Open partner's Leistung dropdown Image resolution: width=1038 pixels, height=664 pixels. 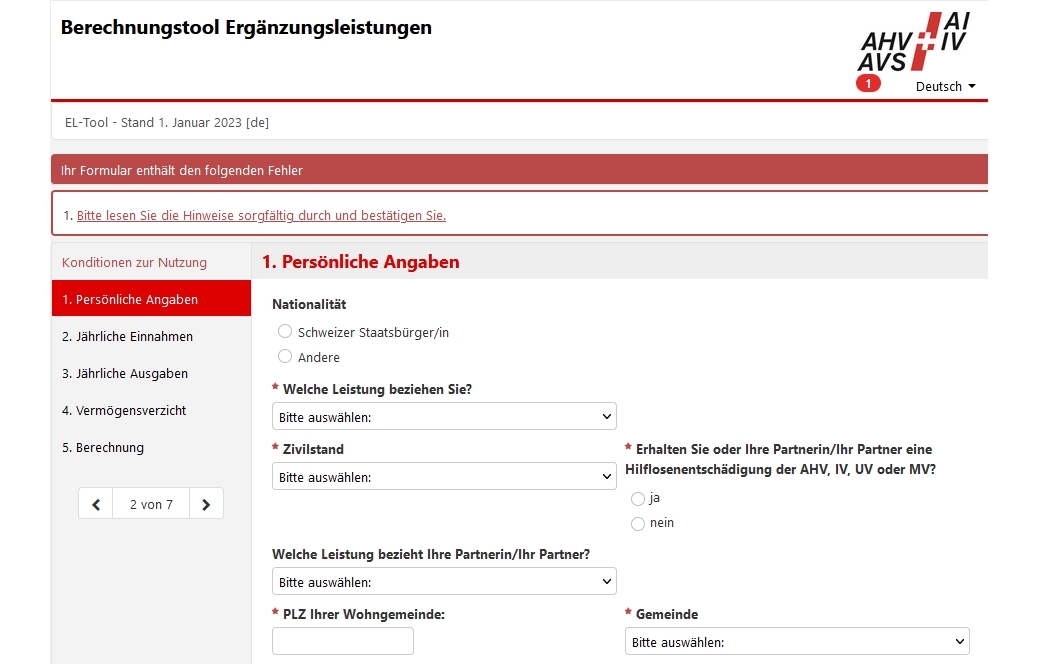click(444, 582)
